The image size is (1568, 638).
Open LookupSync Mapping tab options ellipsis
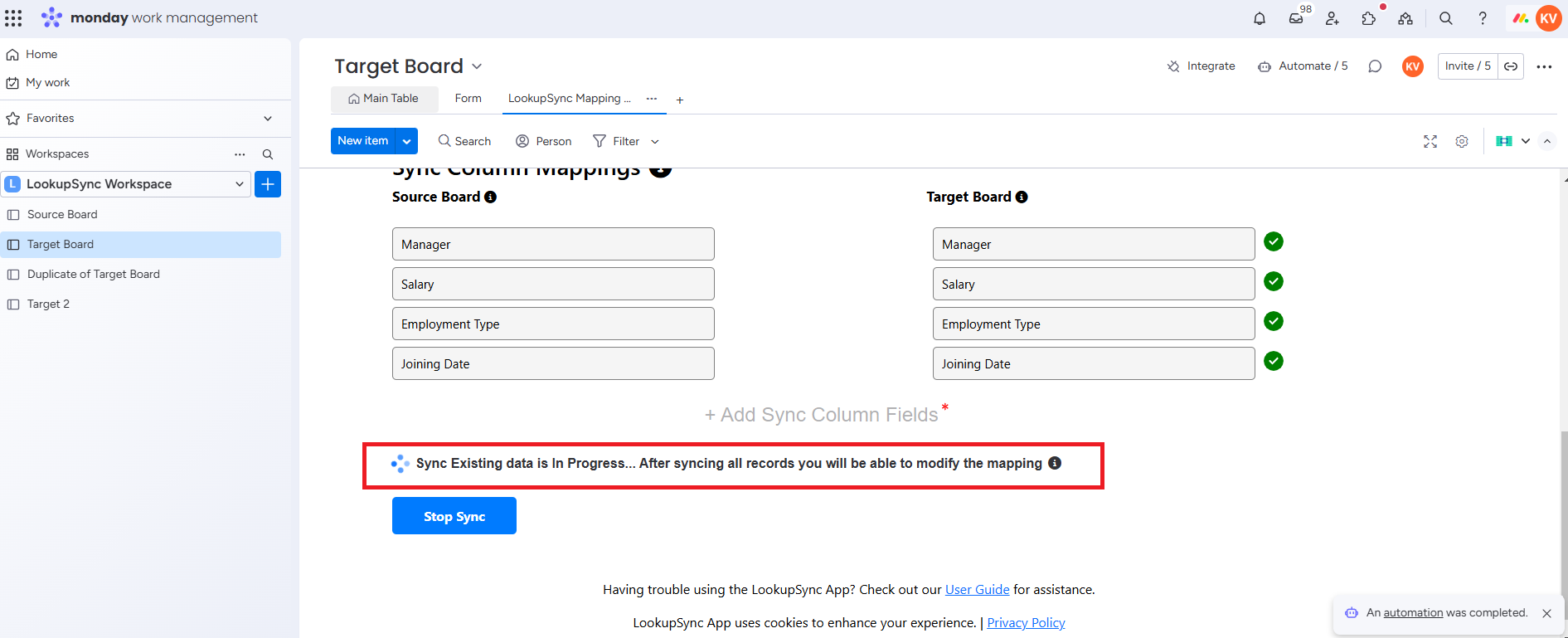coord(652,98)
